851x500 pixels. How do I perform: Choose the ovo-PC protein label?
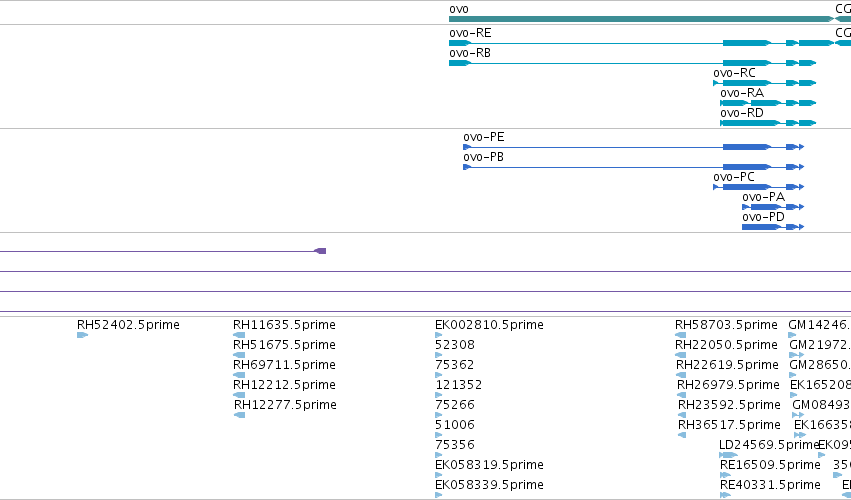(734, 178)
